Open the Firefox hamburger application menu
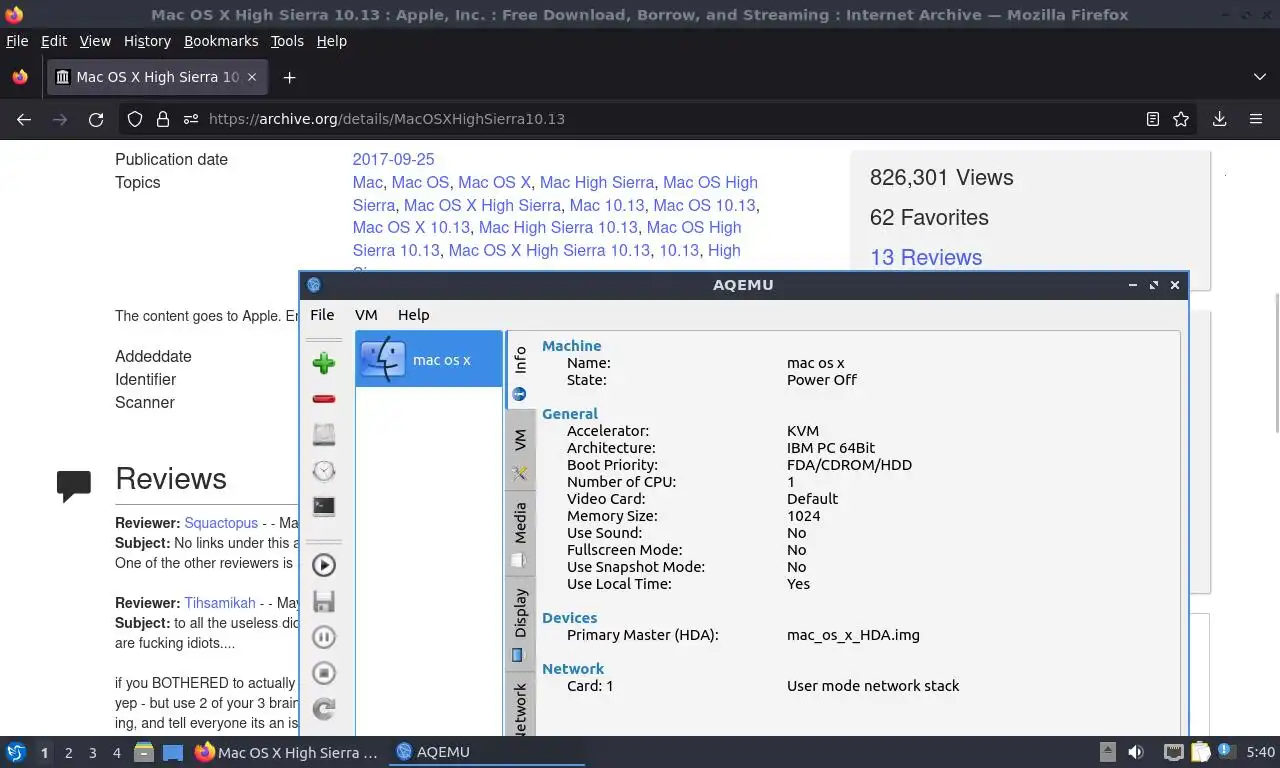The width and height of the screenshot is (1280, 768). (x=1256, y=119)
